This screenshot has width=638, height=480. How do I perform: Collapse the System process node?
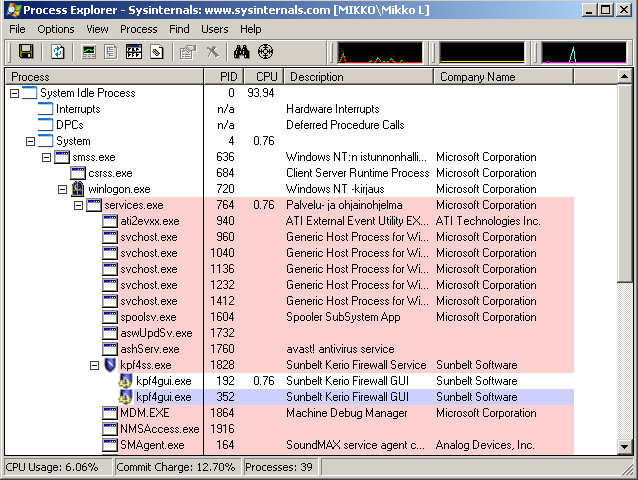(30, 141)
